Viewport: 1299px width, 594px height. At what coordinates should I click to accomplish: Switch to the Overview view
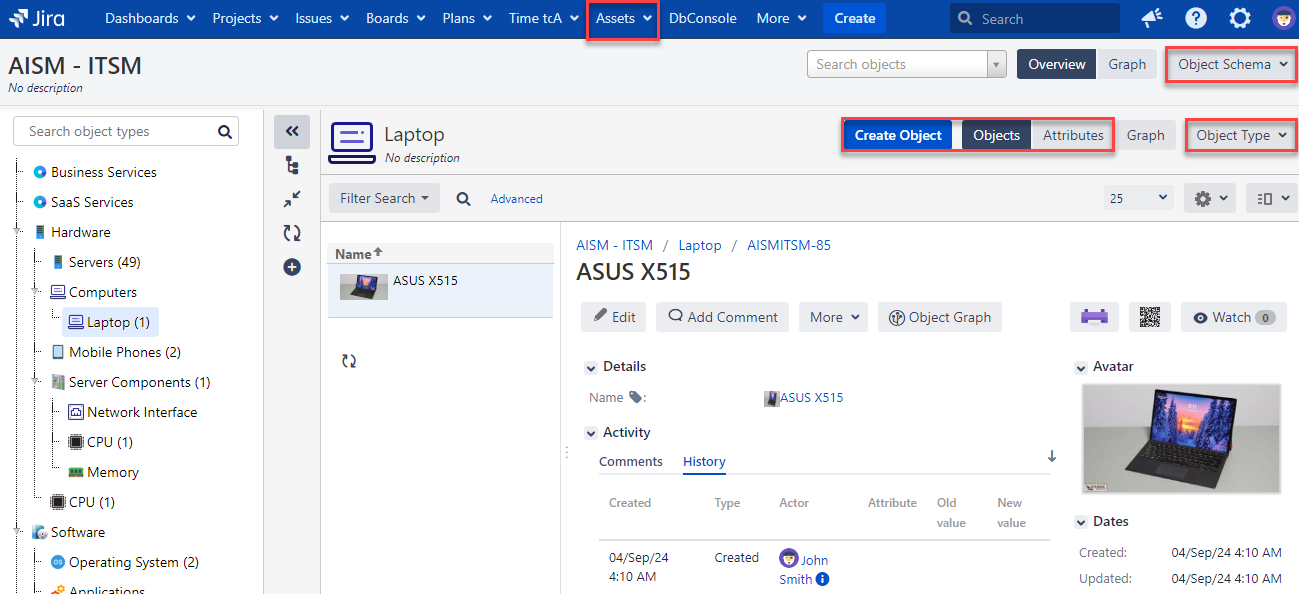pos(1057,64)
